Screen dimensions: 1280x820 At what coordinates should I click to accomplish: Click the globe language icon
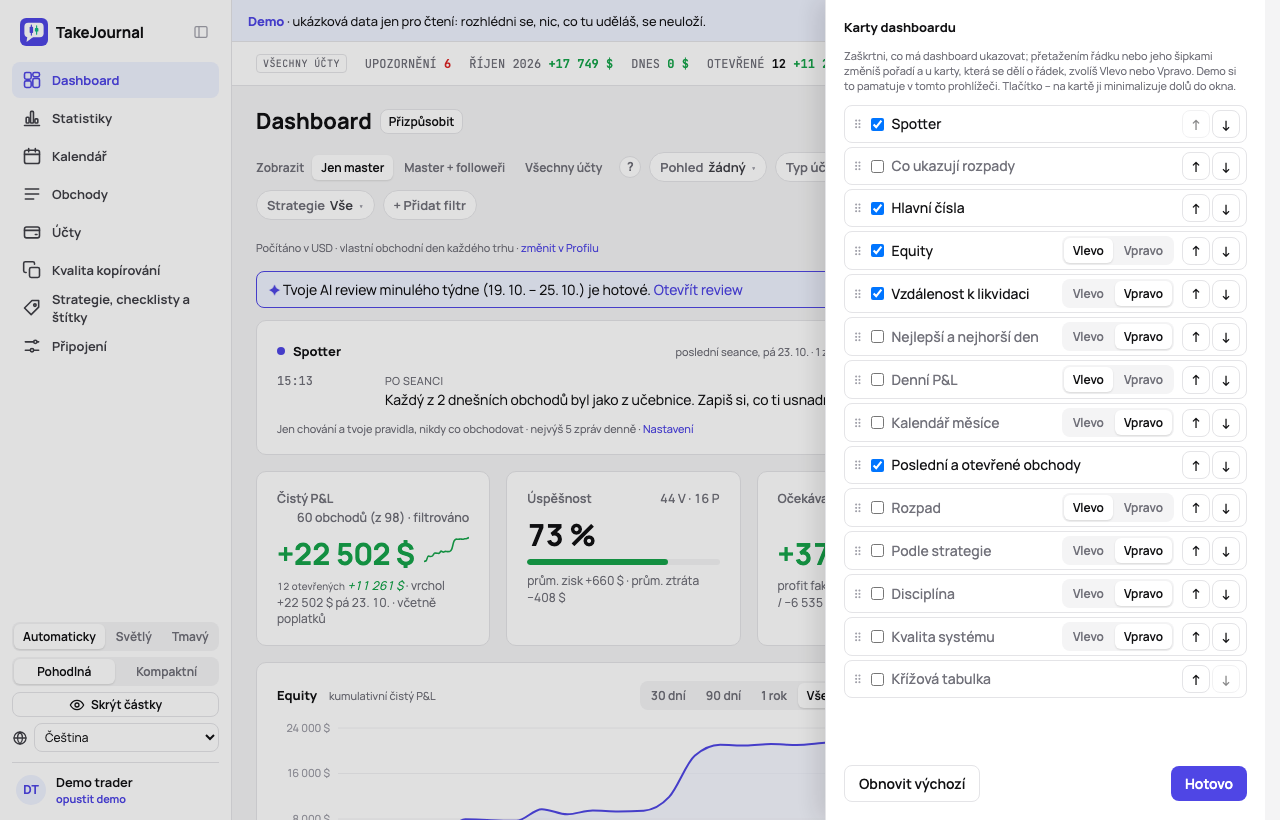coord(20,738)
